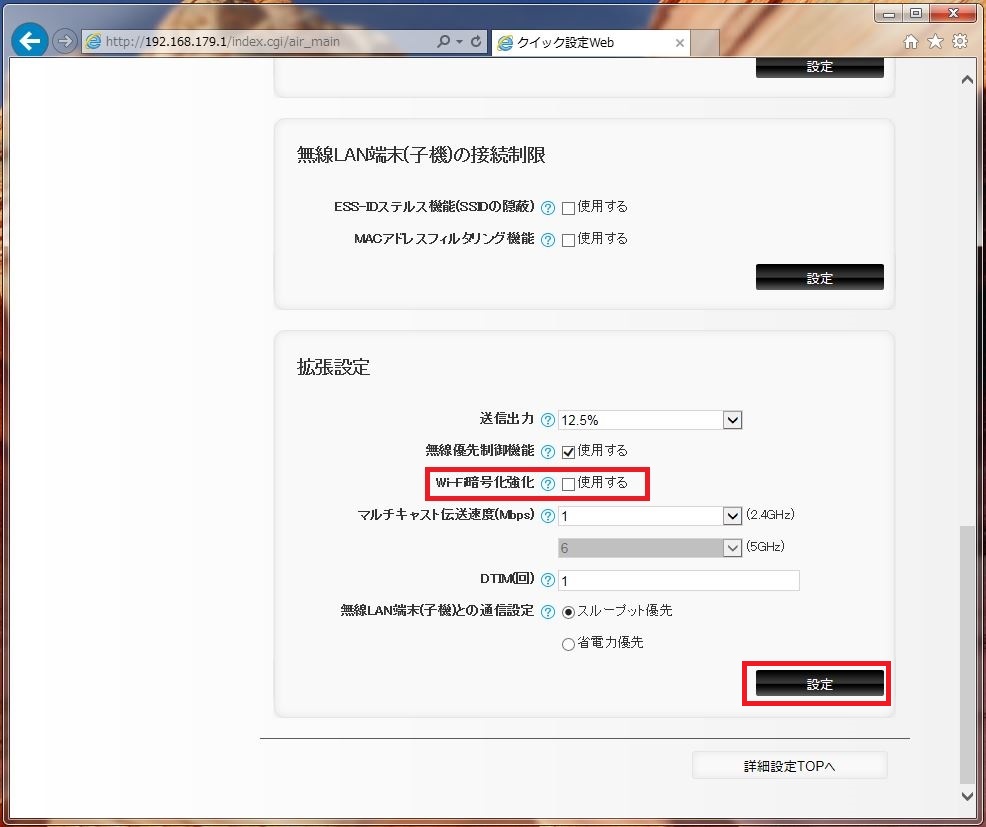
Task: Minimize the browser window
Action: [x=889, y=13]
